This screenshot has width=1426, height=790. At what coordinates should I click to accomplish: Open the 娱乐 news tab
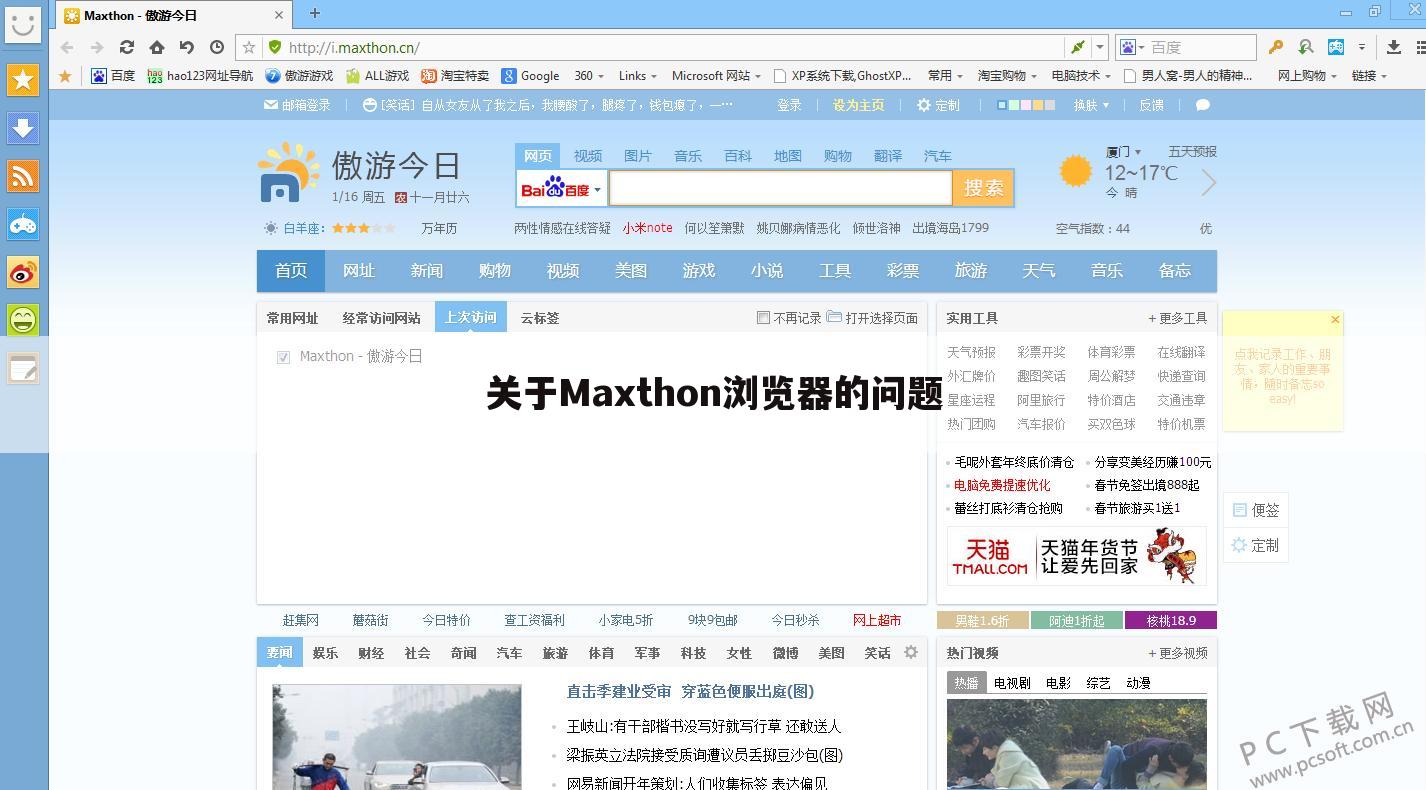pos(325,653)
